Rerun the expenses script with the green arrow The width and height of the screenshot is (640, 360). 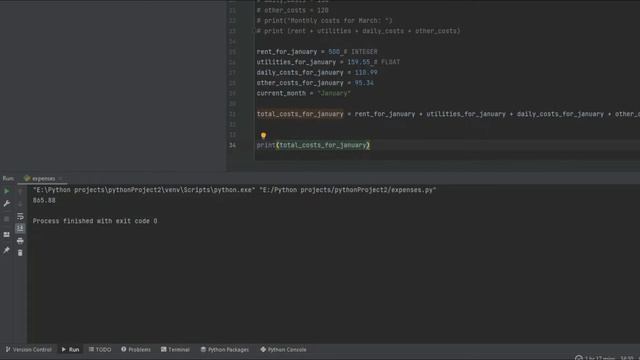(7, 191)
